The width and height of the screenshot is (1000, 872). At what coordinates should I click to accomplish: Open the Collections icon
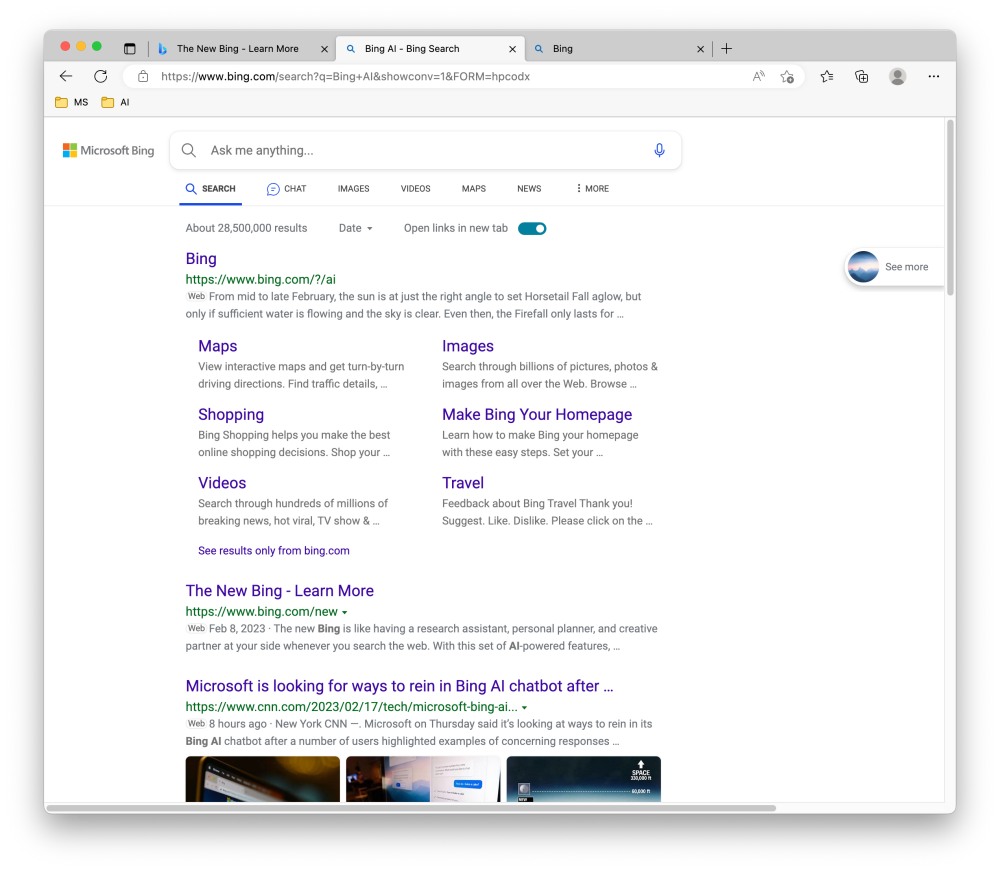point(862,77)
